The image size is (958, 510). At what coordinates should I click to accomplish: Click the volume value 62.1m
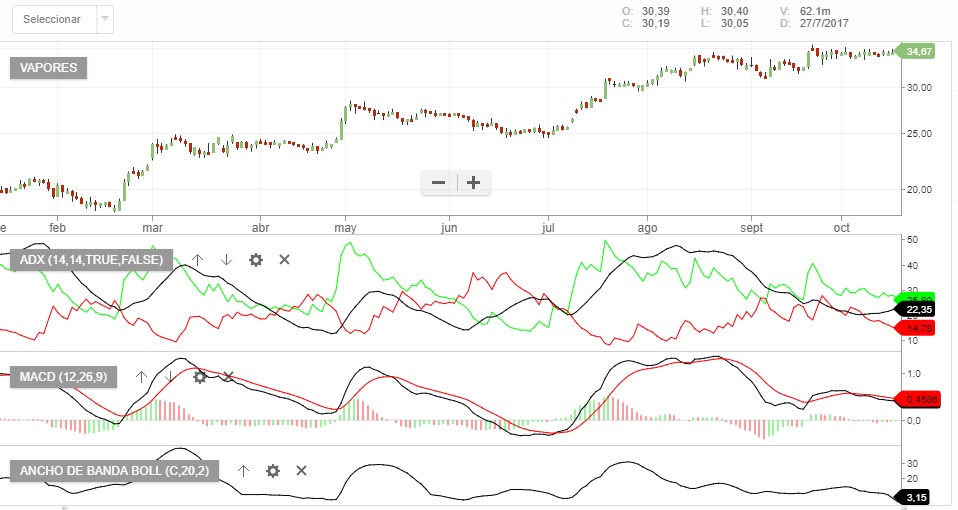[815, 12]
